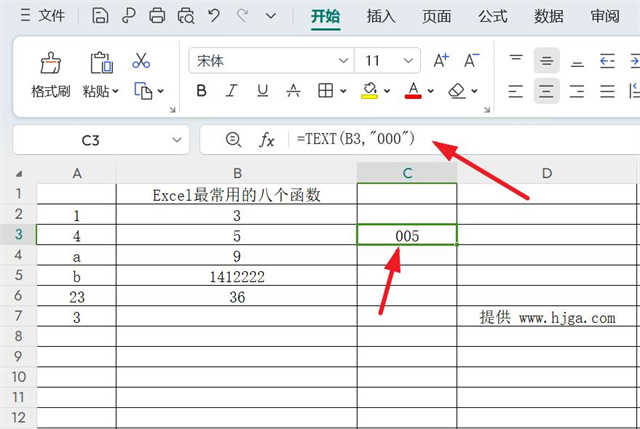
Task: Click the Undo arrow
Action: coord(214,16)
